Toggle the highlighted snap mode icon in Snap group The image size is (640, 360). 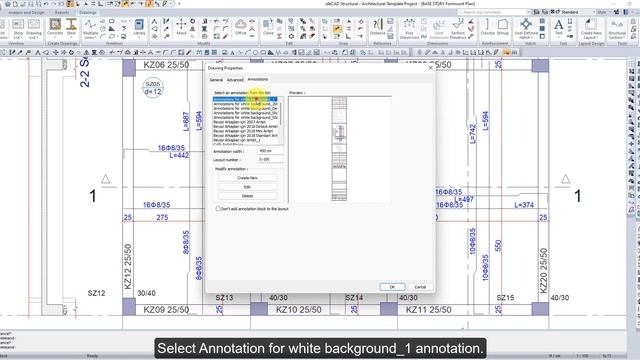337,29
